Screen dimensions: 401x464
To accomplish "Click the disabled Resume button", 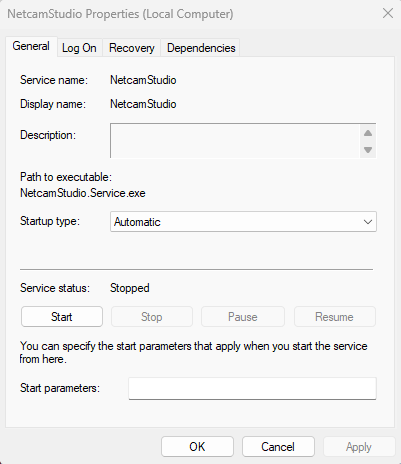I will [x=334, y=317].
